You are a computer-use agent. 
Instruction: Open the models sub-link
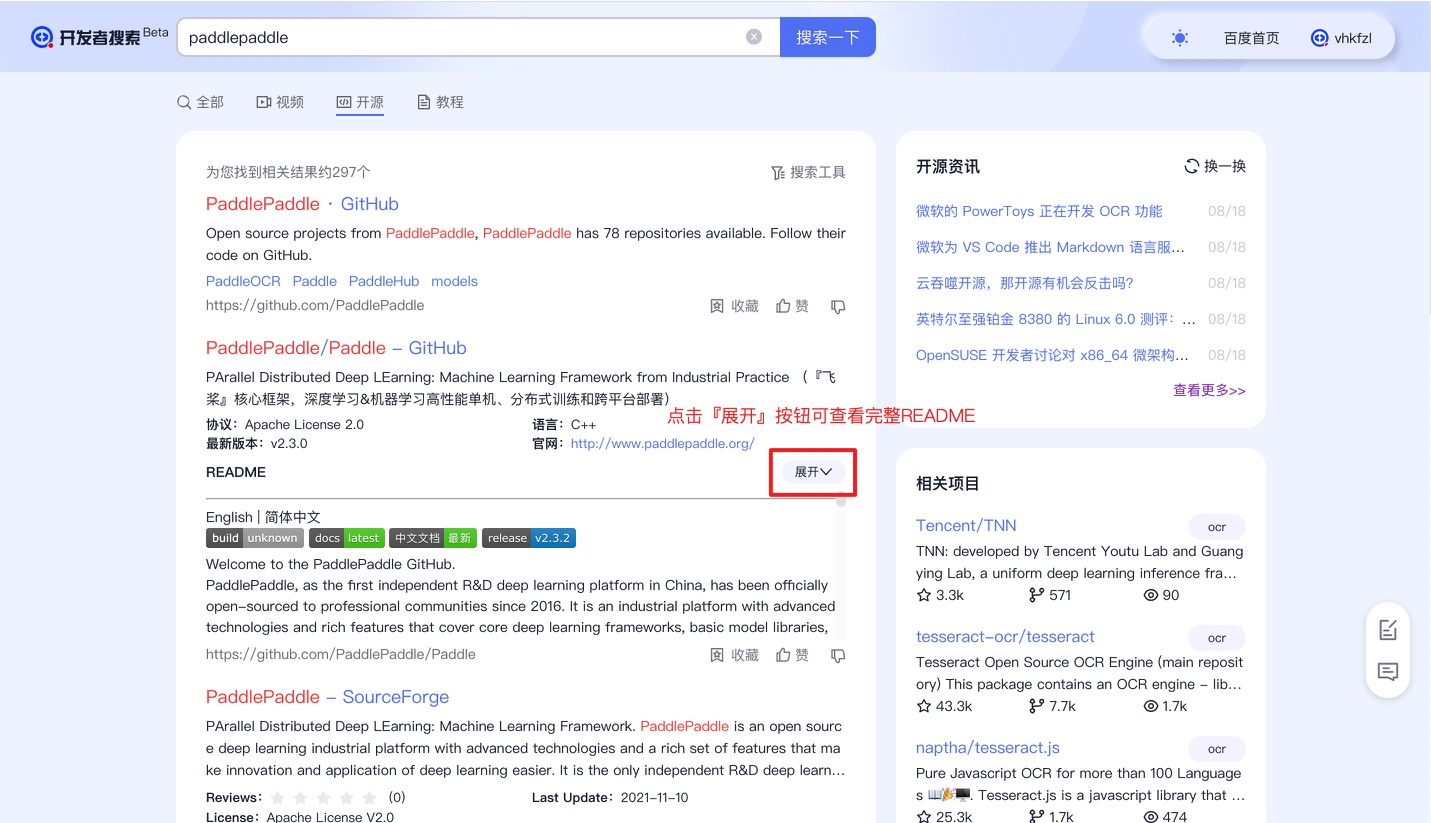455,281
